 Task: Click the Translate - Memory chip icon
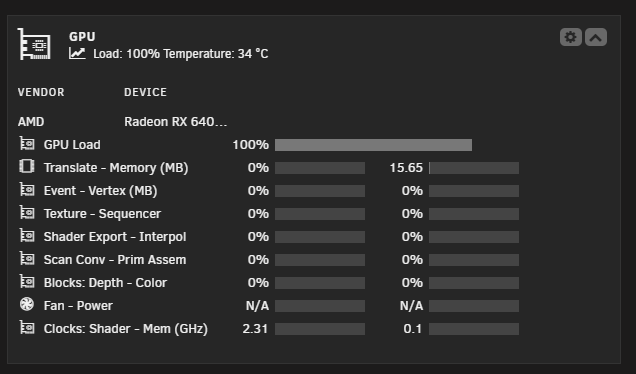27,166
